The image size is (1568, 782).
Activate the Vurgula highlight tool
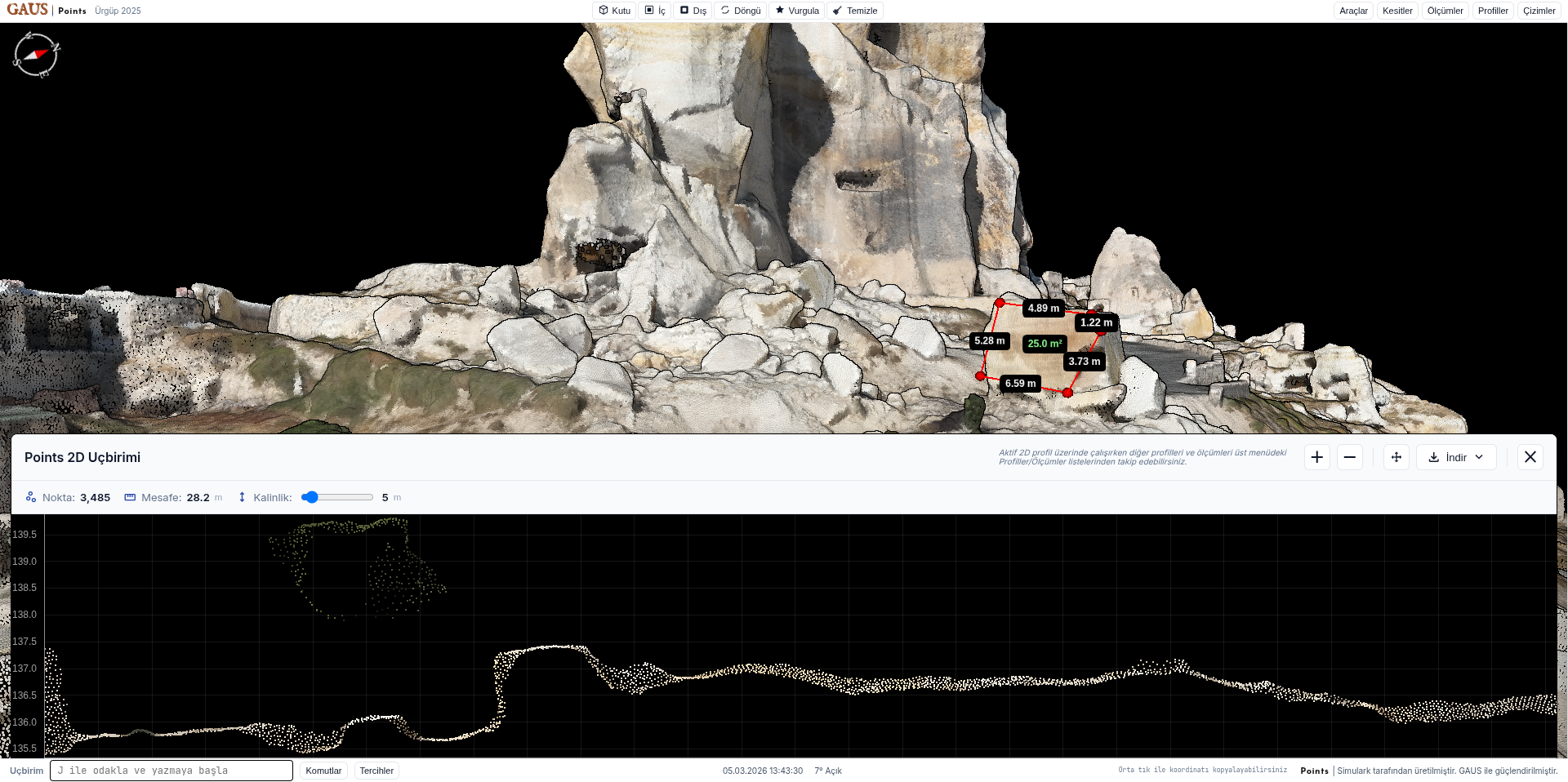(797, 11)
